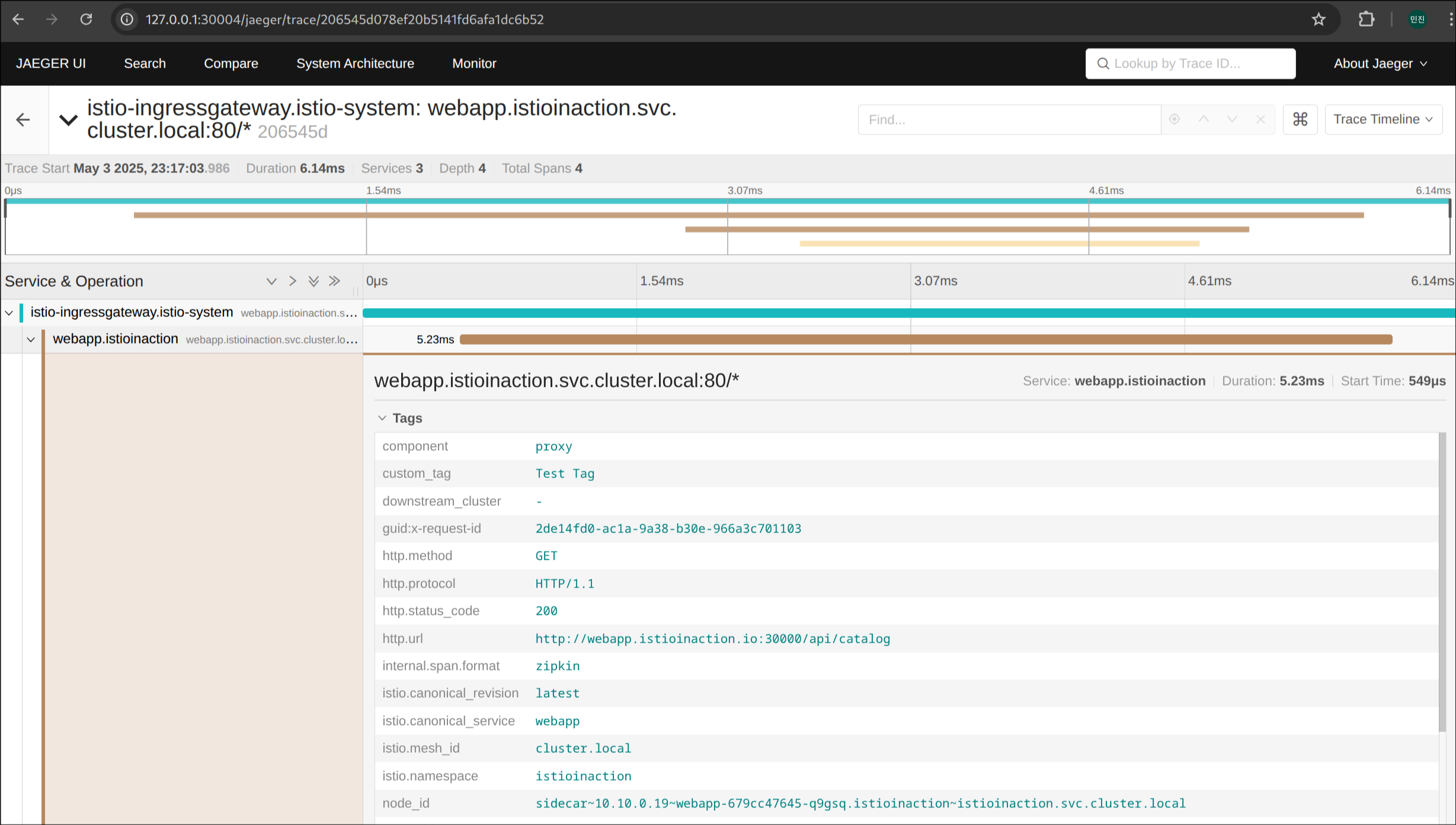Open the Compare tab
Image resolution: width=1456 pixels, height=825 pixels.
[x=231, y=63]
